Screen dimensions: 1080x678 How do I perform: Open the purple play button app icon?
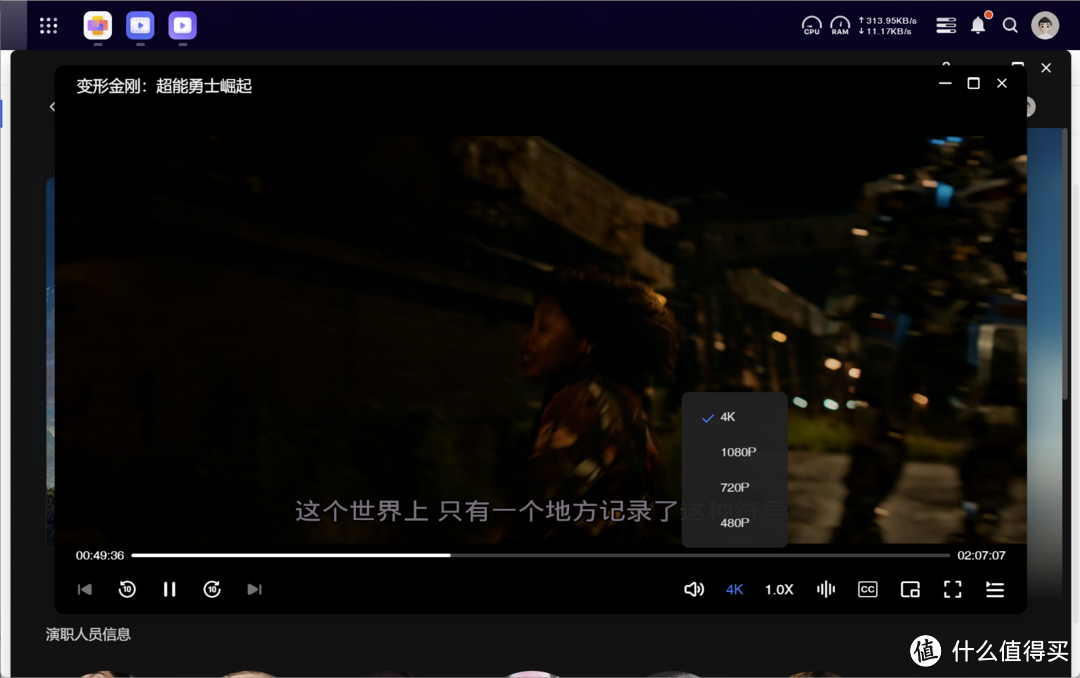coord(183,25)
